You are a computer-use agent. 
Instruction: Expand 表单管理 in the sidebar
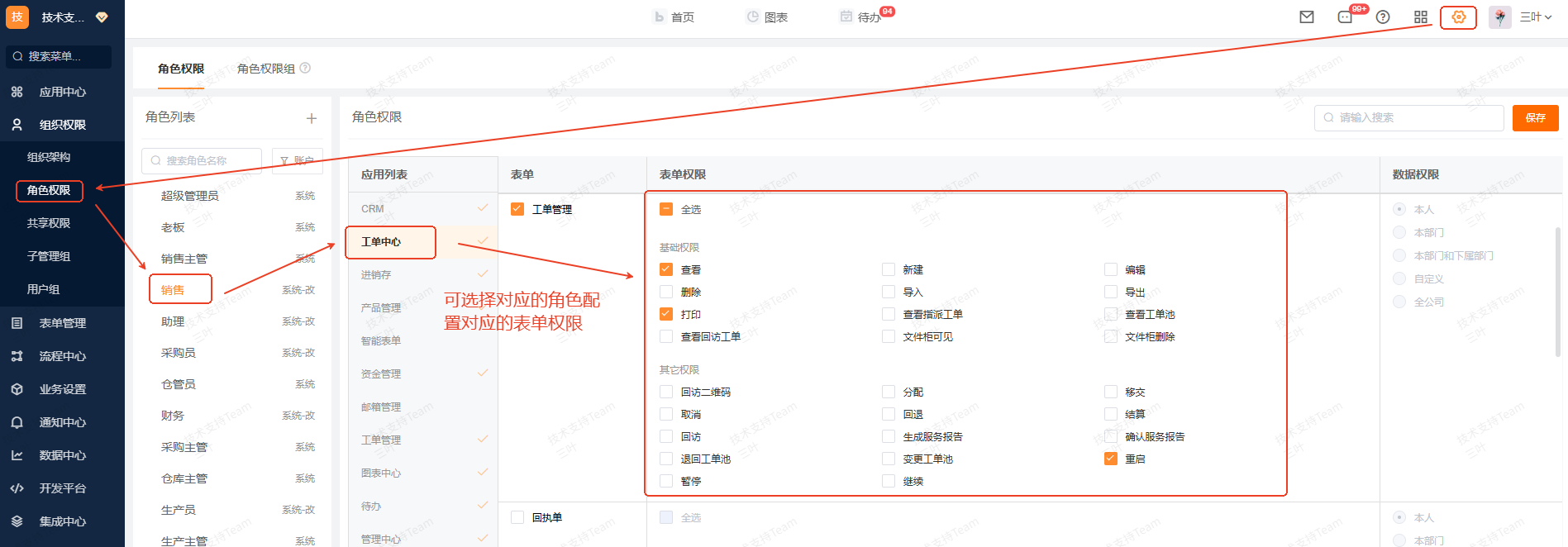[x=62, y=323]
